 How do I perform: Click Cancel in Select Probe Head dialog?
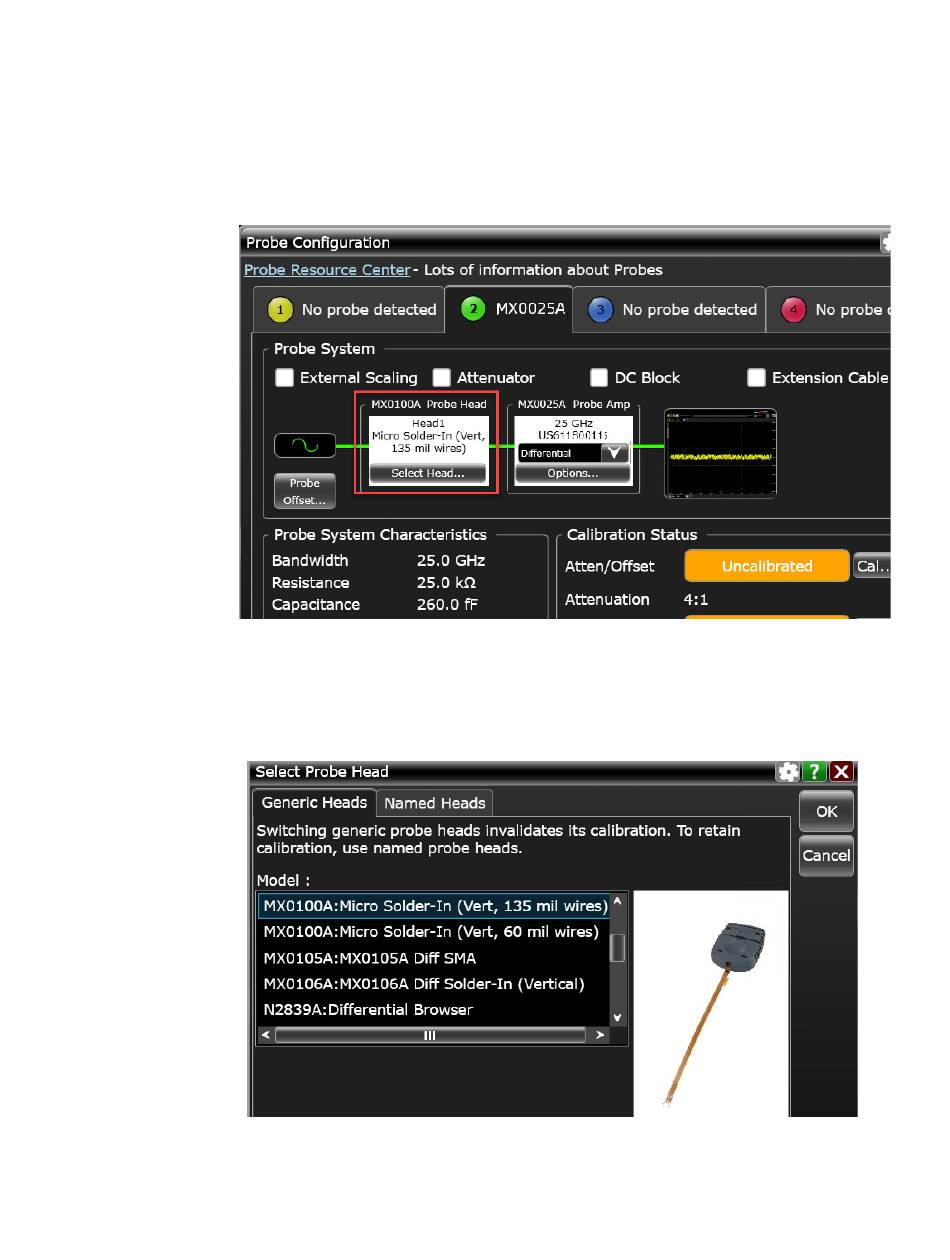tap(827, 856)
